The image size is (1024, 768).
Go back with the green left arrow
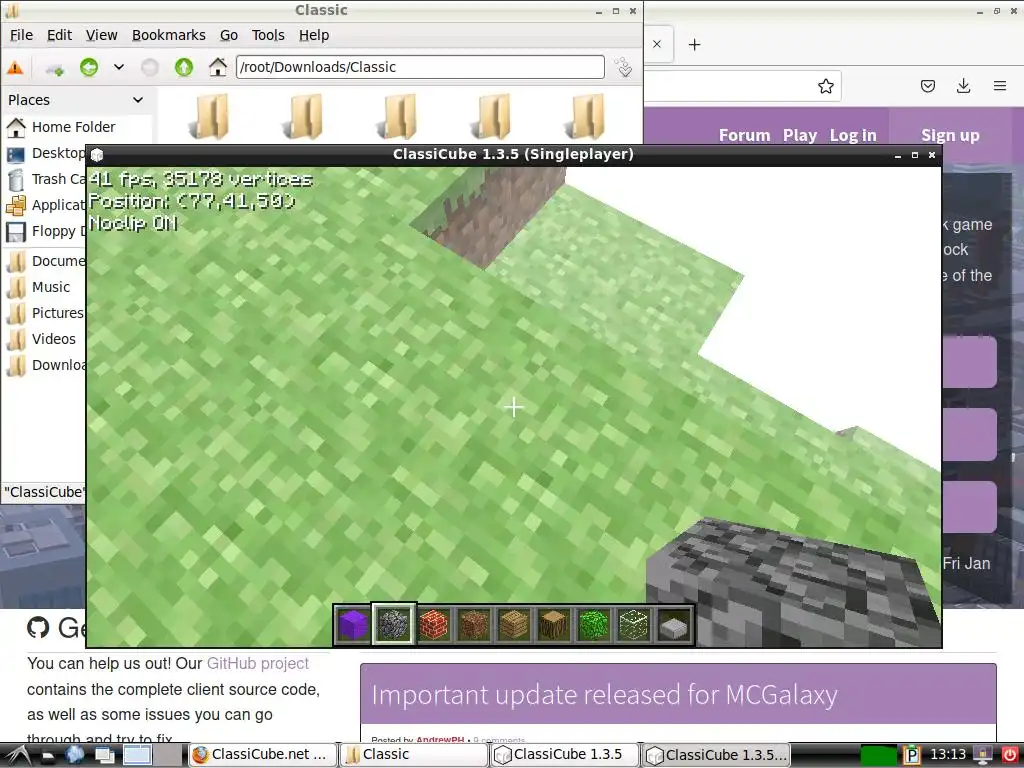tap(89, 67)
